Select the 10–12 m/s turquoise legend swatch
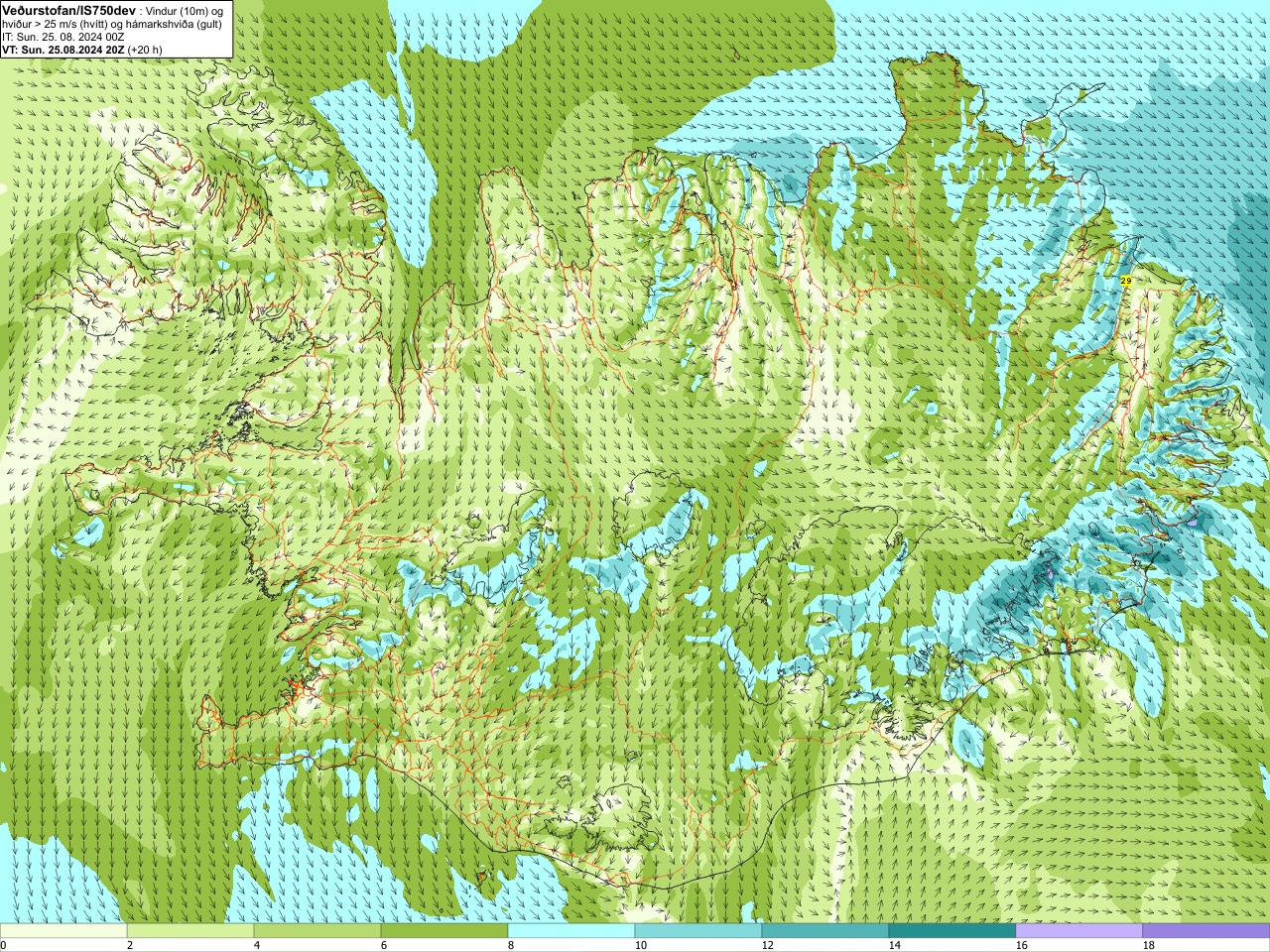The width and height of the screenshot is (1270, 952). coord(698,931)
